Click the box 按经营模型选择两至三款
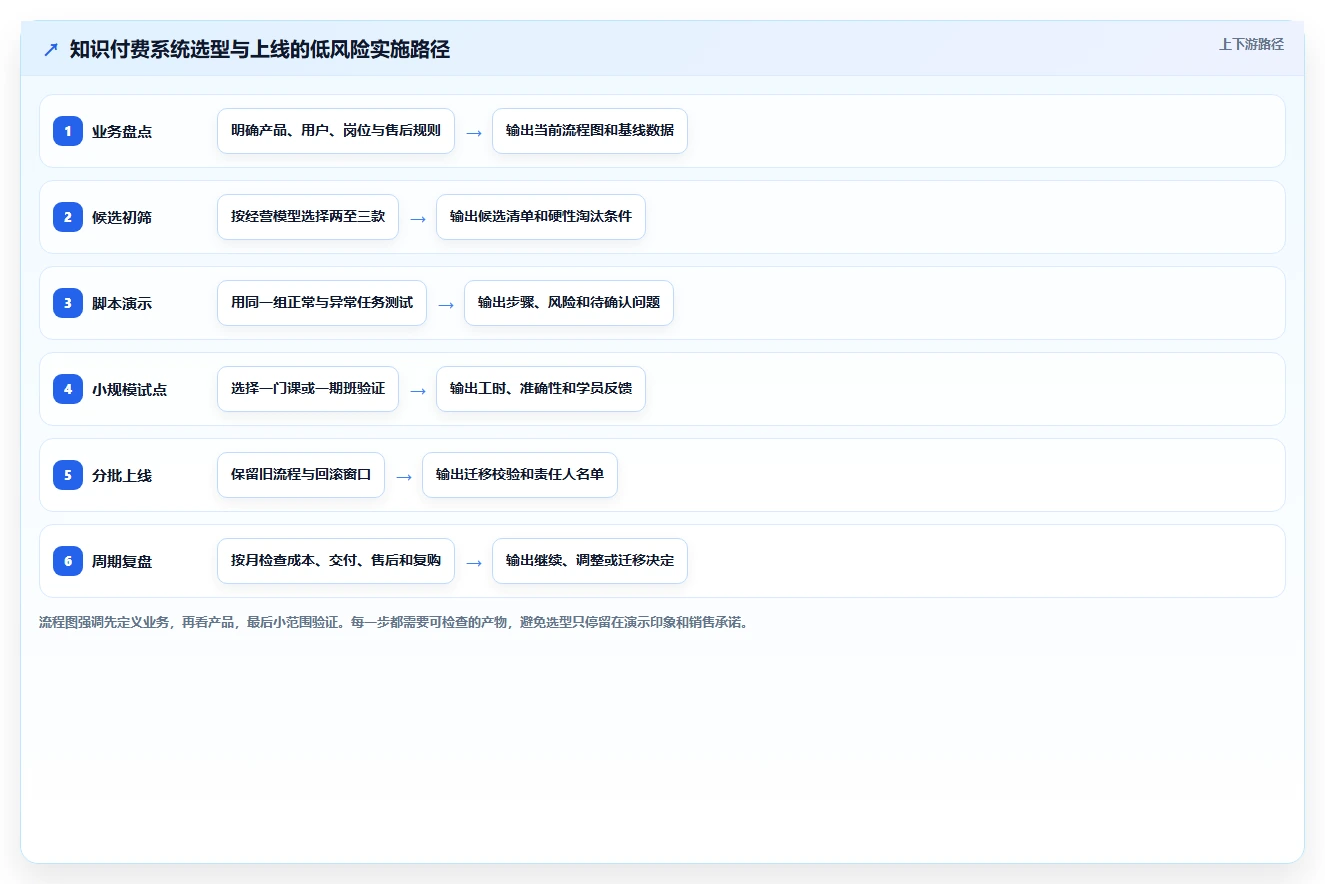 (x=308, y=217)
